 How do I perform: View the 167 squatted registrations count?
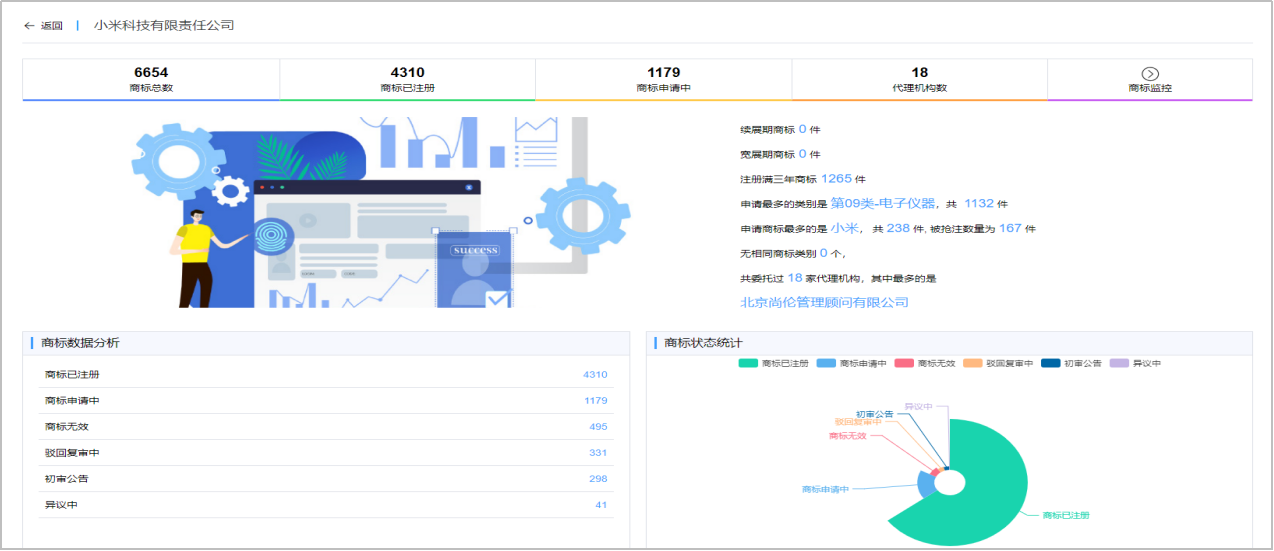click(x=1010, y=228)
